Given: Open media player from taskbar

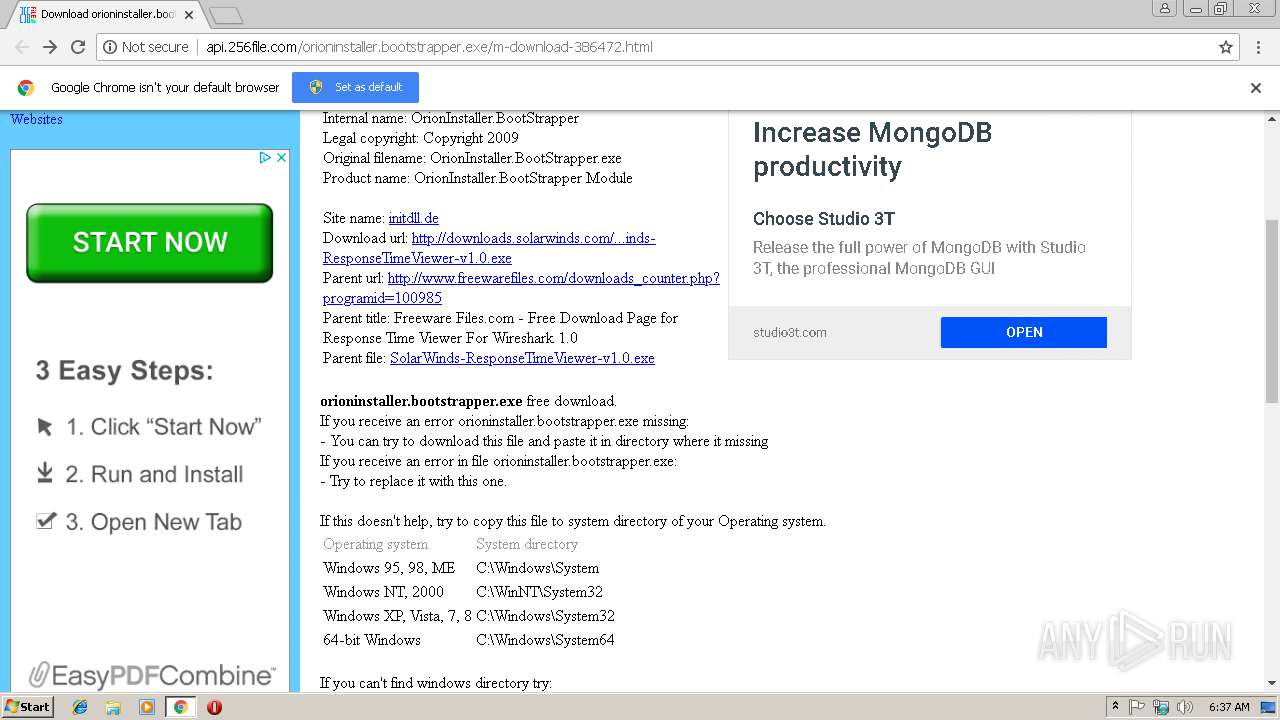Looking at the screenshot, I should (147, 707).
